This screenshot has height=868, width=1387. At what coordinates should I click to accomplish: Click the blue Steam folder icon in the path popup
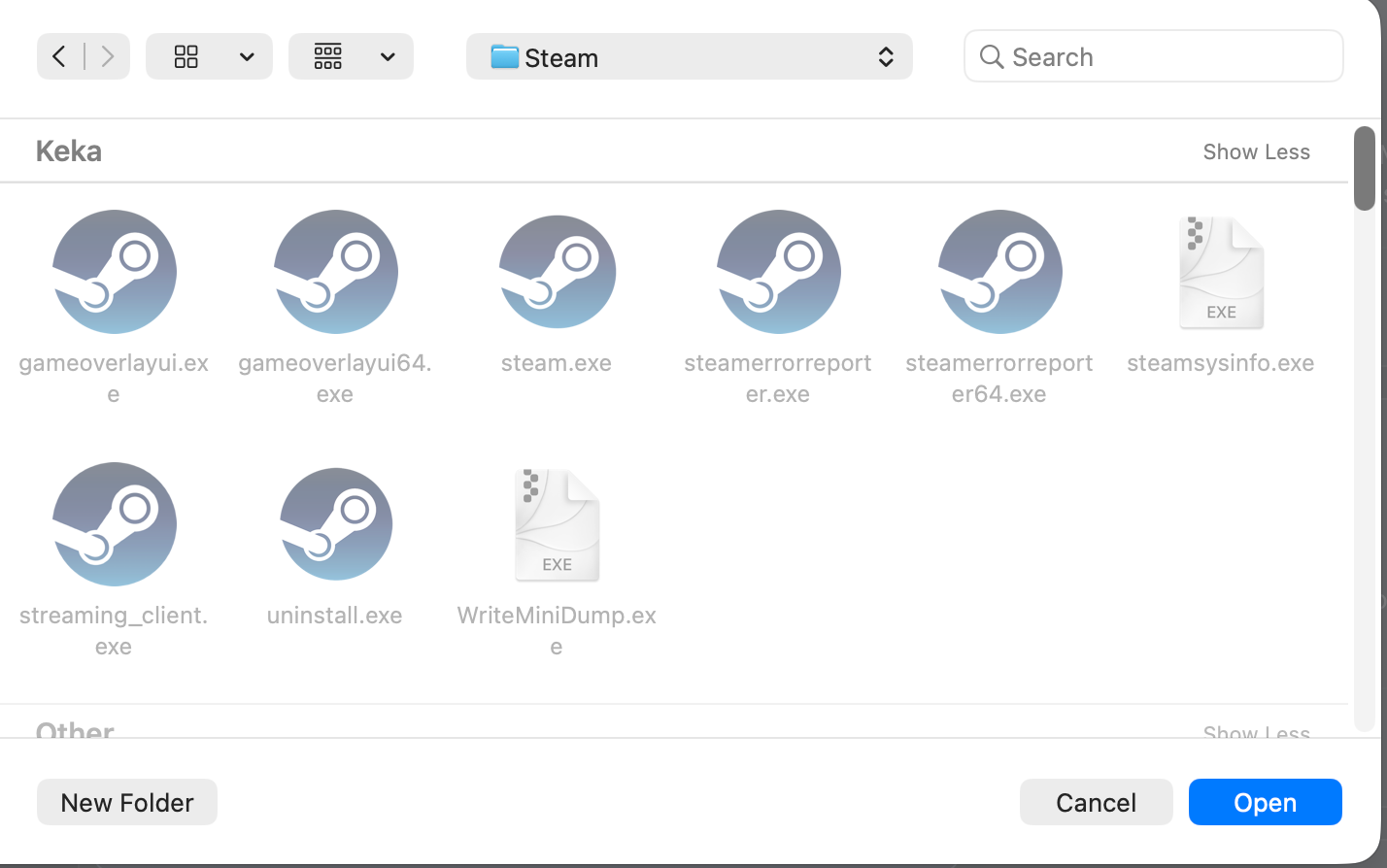[505, 56]
